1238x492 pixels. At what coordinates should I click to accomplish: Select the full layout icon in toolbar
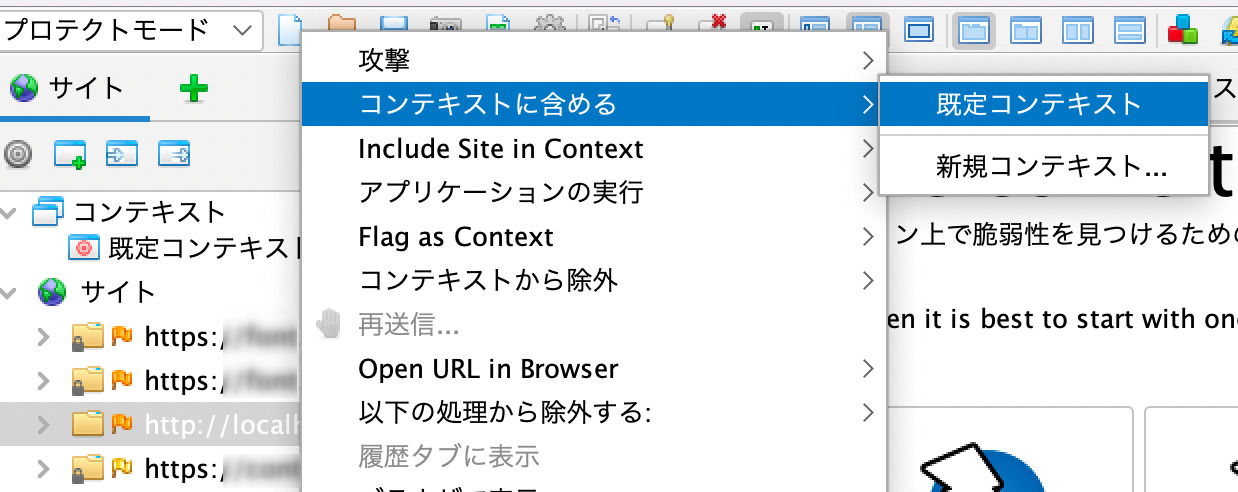919,30
